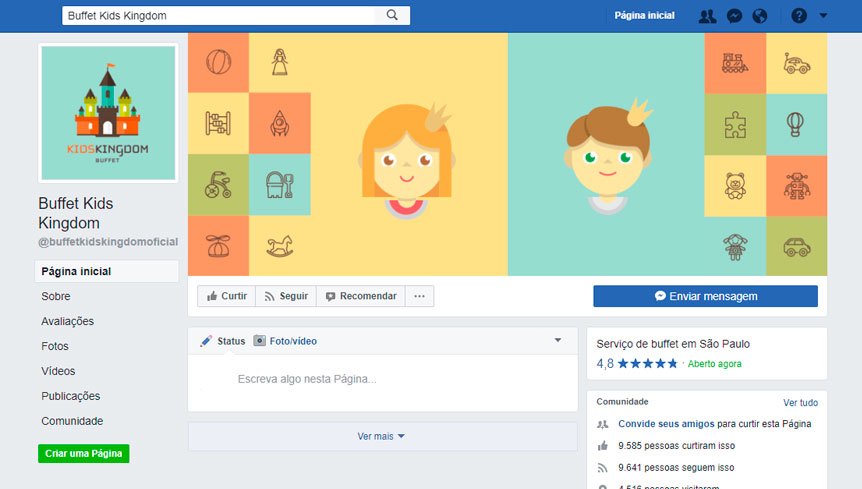Image resolution: width=862 pixels, height=489 pixels.
Task: Open Vídeos in the sidebar
Action: click(58, 371)
